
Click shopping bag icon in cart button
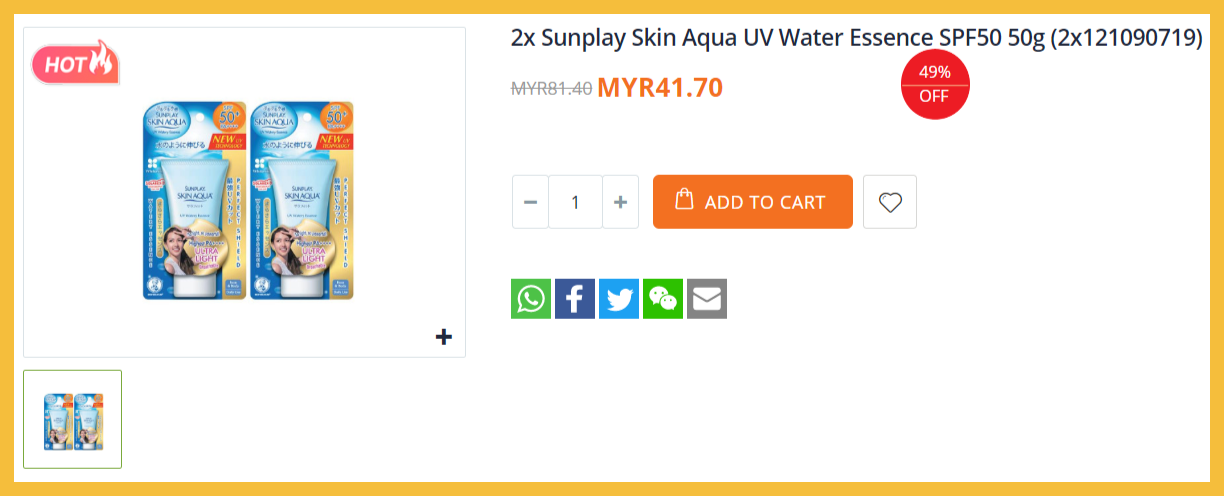(684, 199)
